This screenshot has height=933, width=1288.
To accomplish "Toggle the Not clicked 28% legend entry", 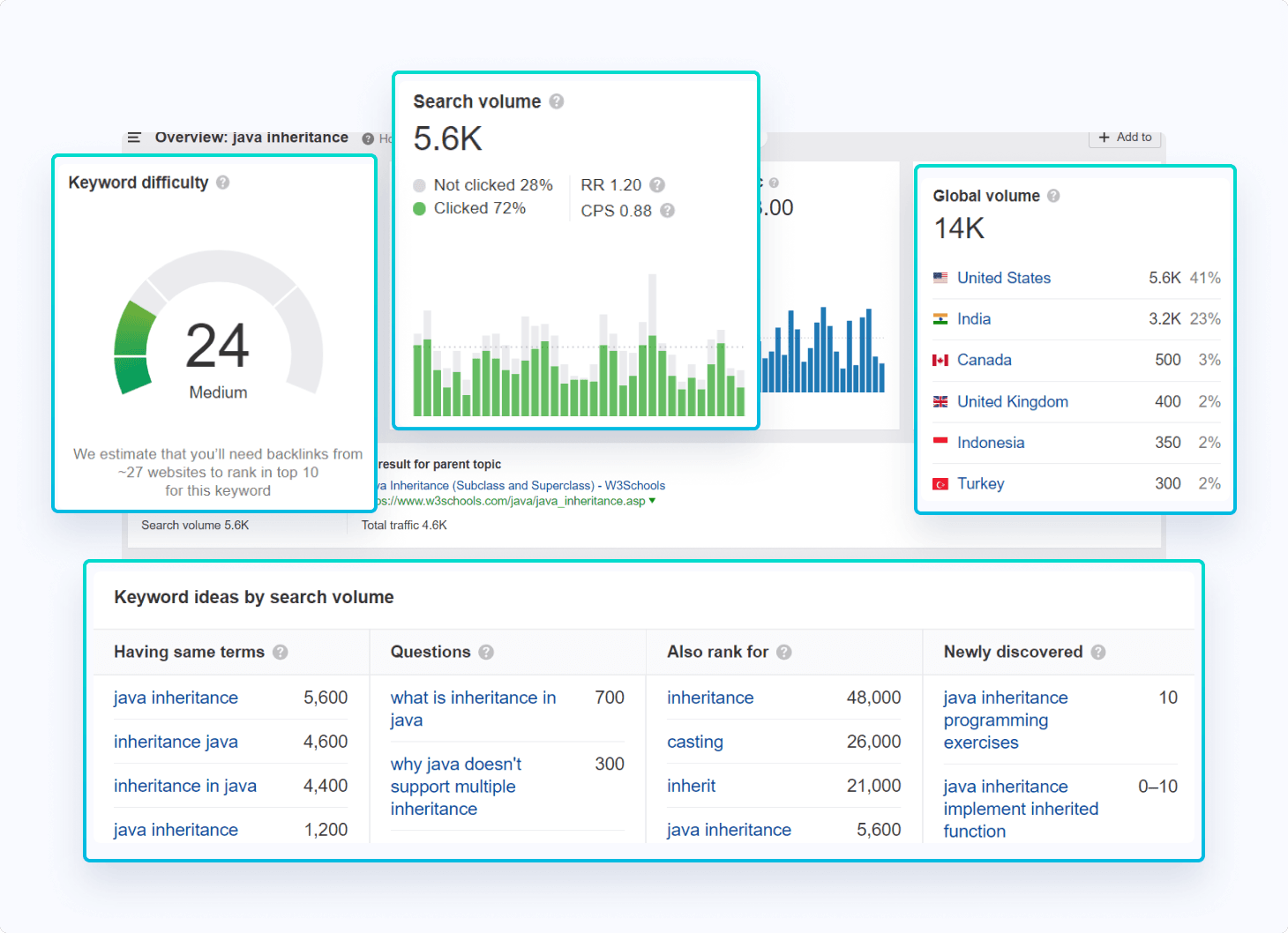I will [x=483, y=185].
